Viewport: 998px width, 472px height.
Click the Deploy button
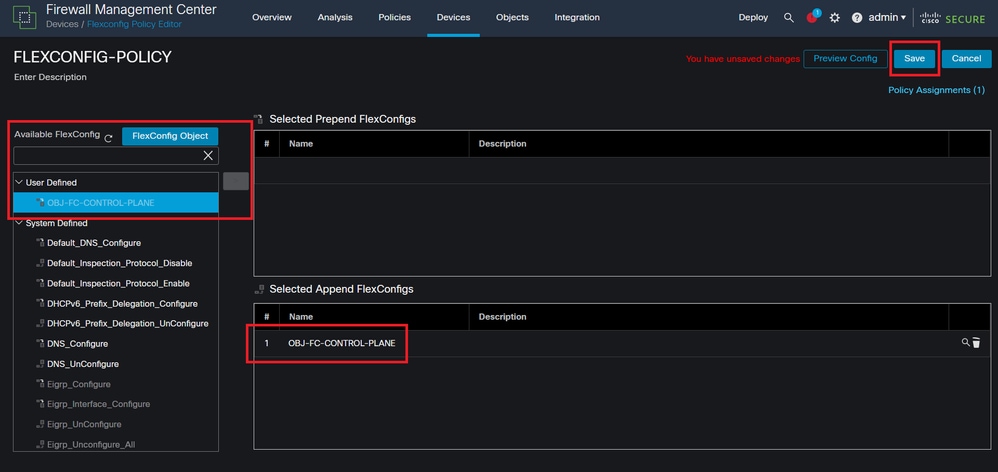pyautogui.click(x=753, y=18)
